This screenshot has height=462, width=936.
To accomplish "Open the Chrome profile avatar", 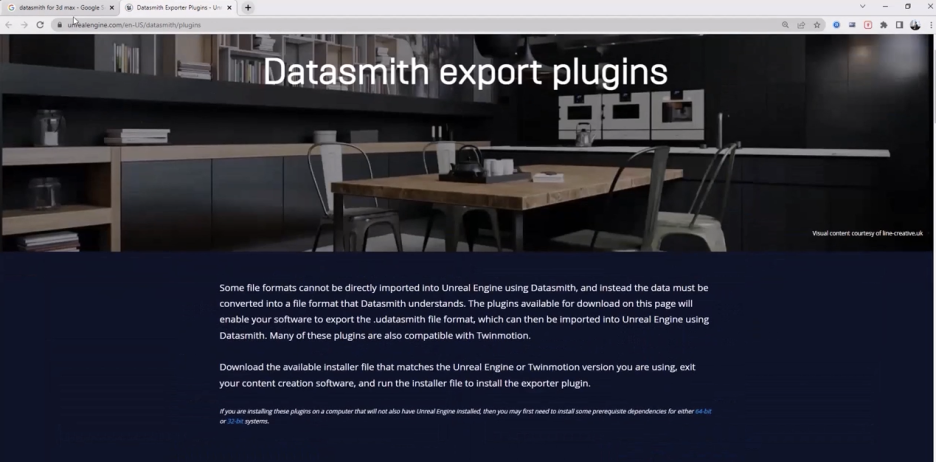I will pos(915,25).
